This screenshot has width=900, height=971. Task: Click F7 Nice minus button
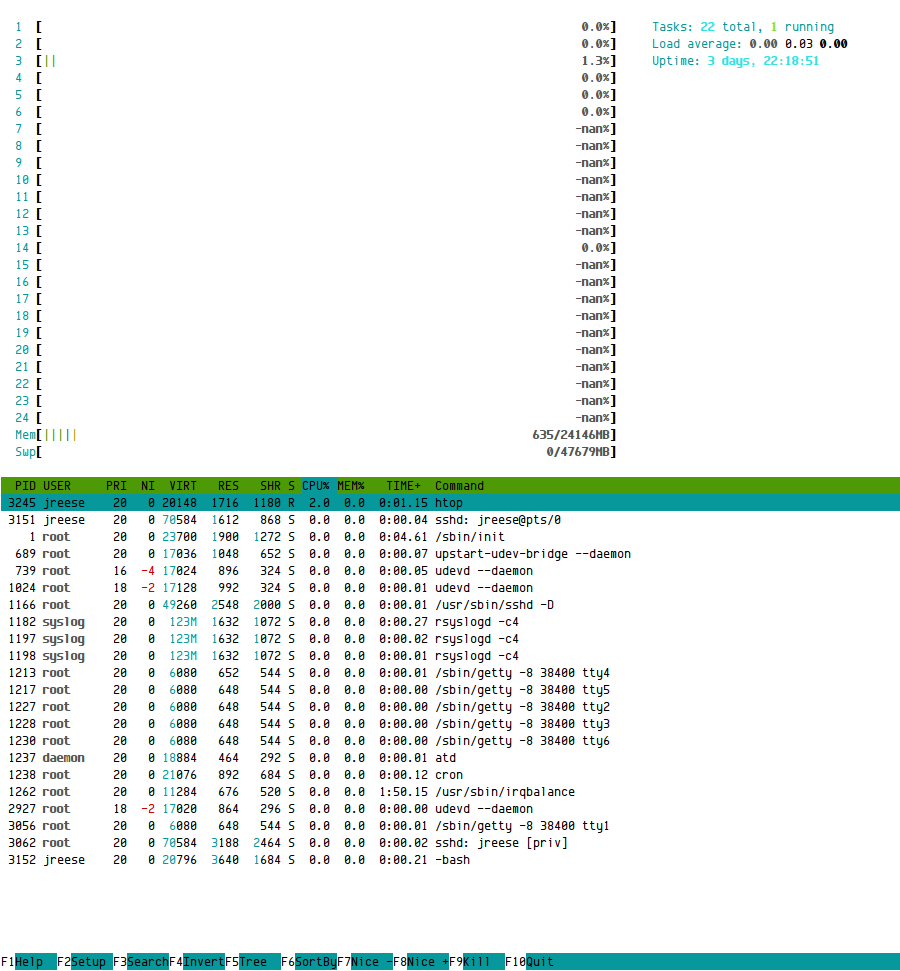365,962
